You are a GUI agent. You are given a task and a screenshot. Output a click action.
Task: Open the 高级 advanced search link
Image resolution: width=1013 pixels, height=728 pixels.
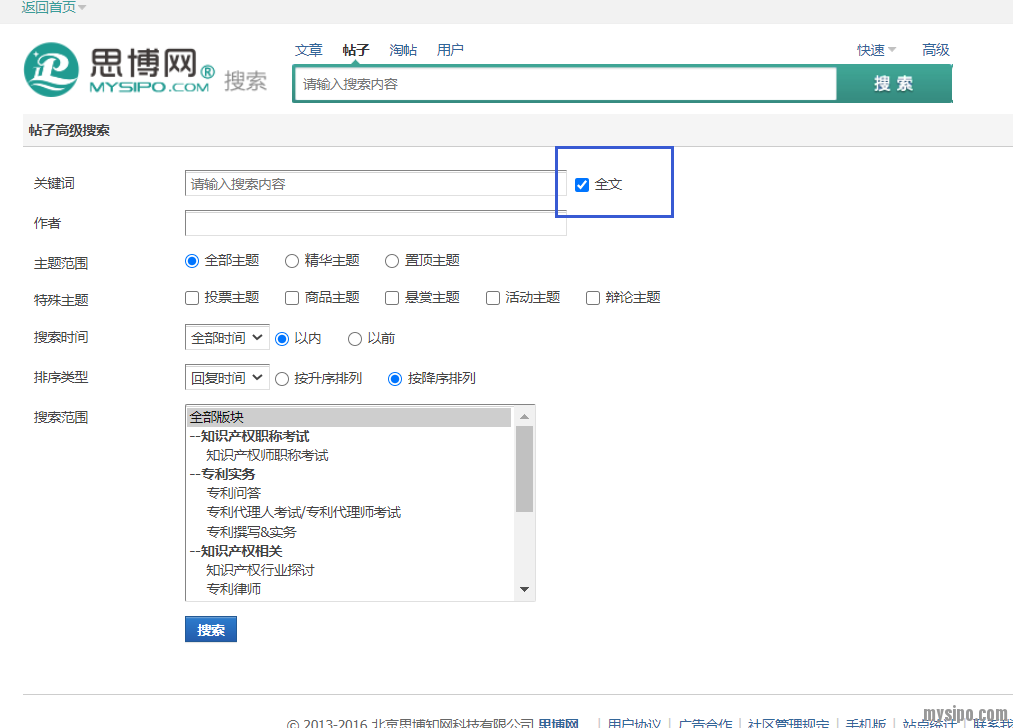(935, 50)
